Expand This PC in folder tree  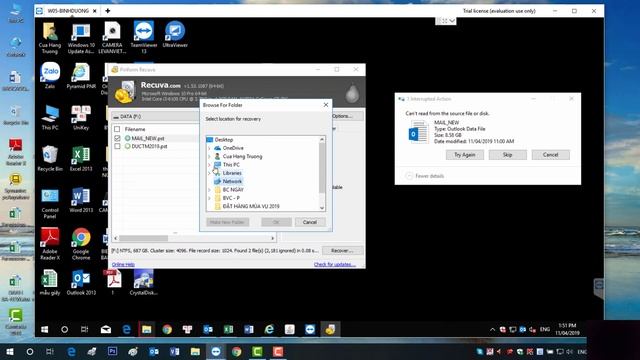pos(209,164)
